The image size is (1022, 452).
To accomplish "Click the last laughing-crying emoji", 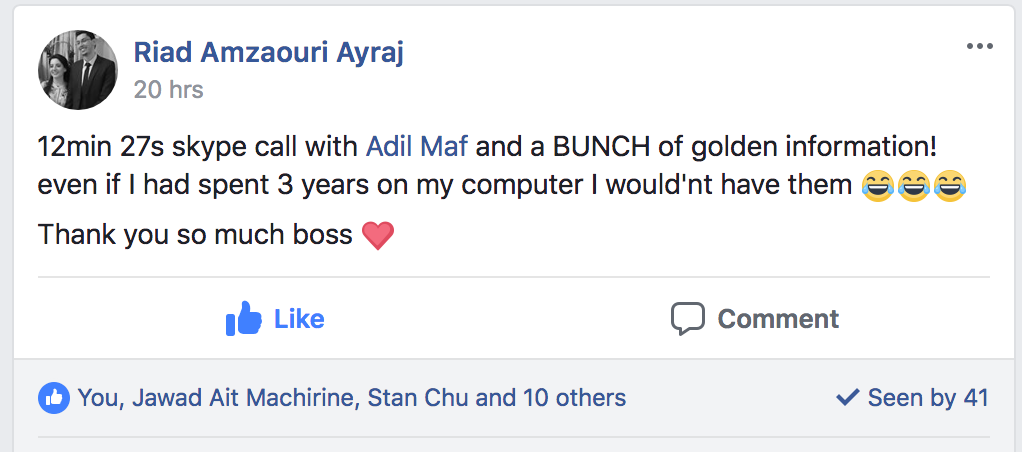I will pos(949,186).
